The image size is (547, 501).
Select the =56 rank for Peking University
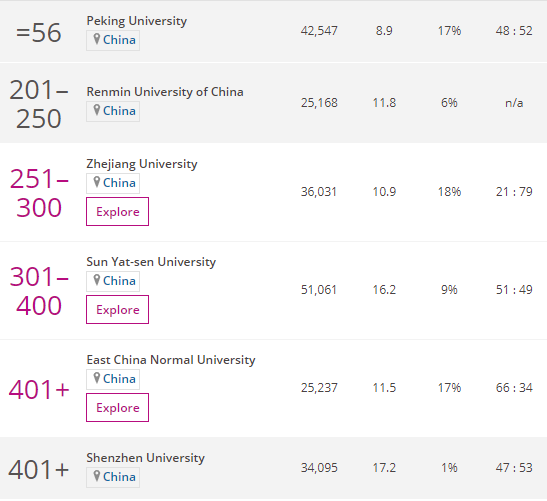[x=39, y=33]
